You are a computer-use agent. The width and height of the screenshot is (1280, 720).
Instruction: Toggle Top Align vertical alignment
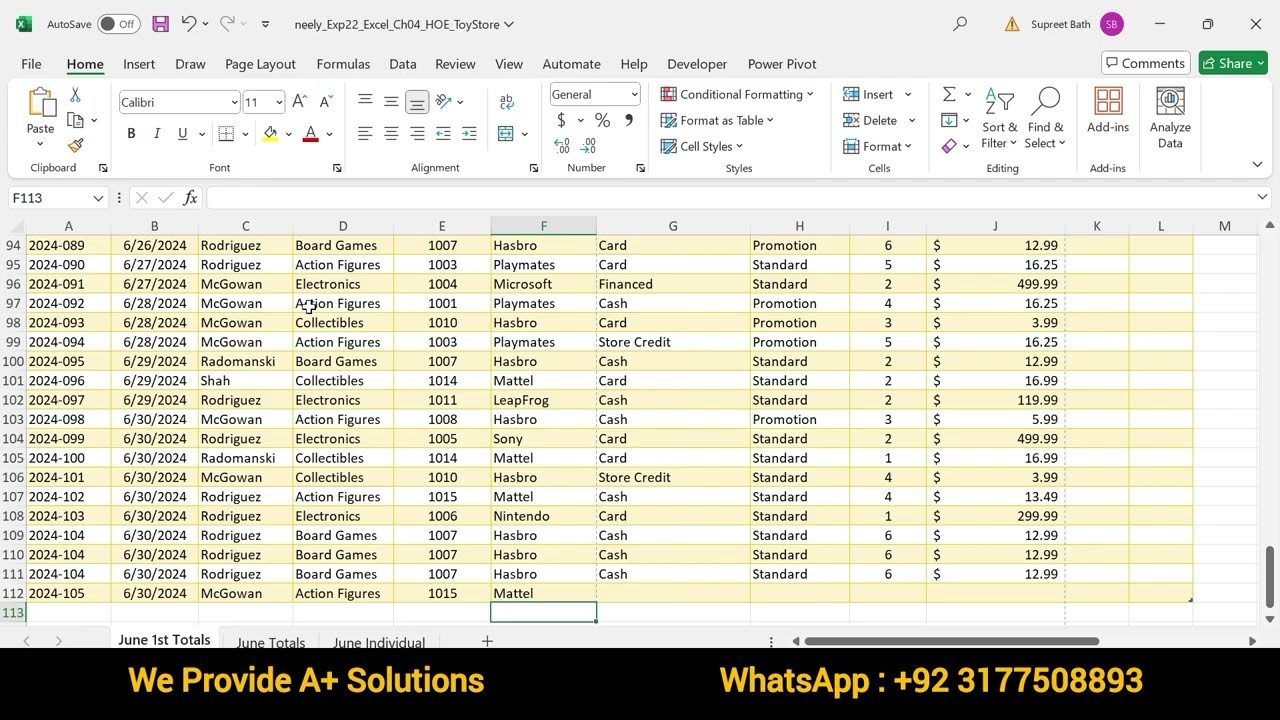point(365,102)
